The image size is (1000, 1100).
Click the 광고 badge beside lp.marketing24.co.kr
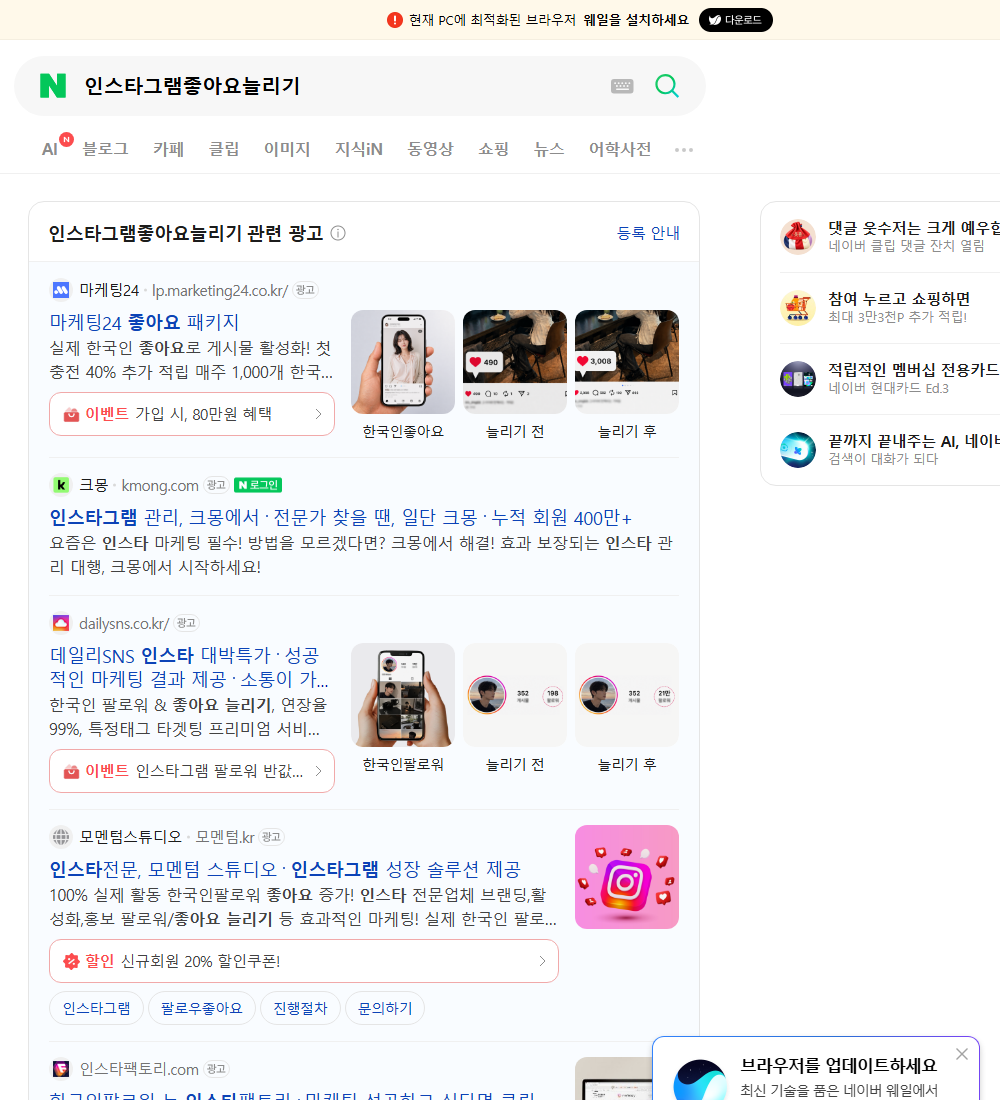point(305,290)
